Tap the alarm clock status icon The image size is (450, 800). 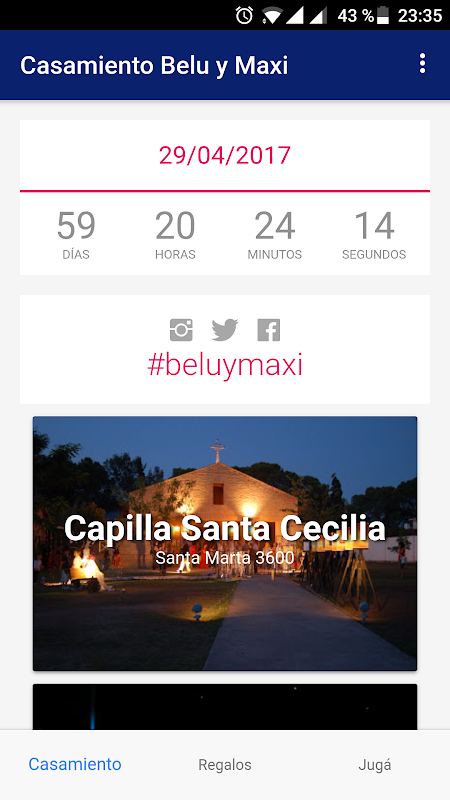244,15
